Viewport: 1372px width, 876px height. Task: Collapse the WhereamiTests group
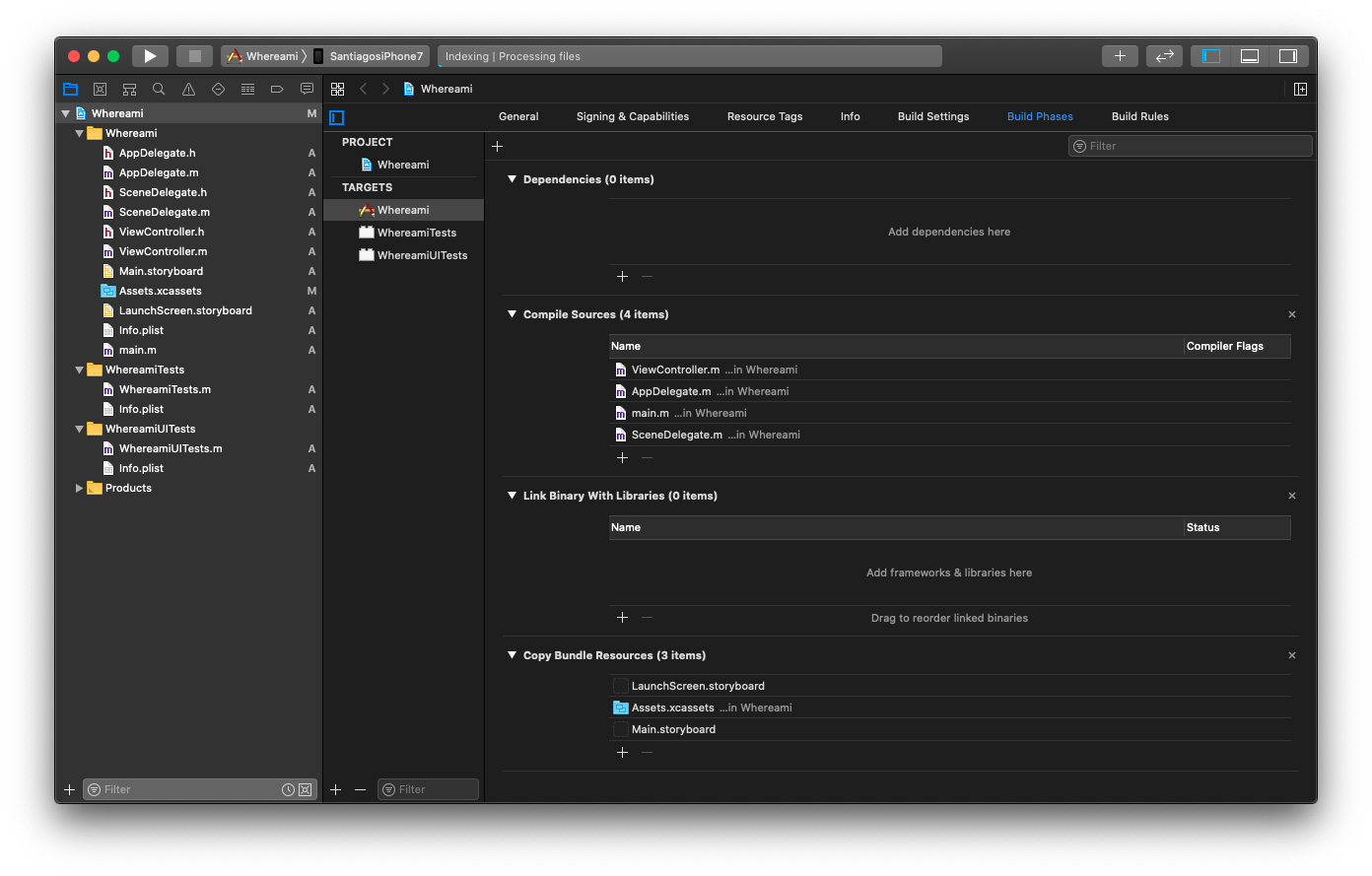click(80, 370)
